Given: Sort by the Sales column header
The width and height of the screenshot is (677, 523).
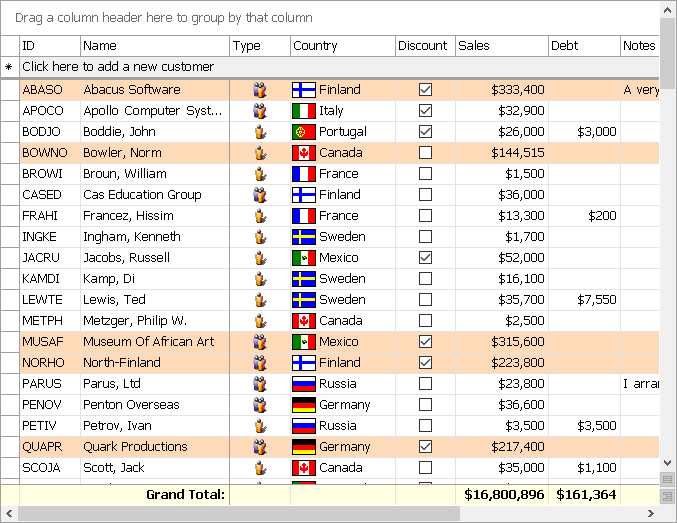Looking at the screenshot, I should tap(500, 46).
